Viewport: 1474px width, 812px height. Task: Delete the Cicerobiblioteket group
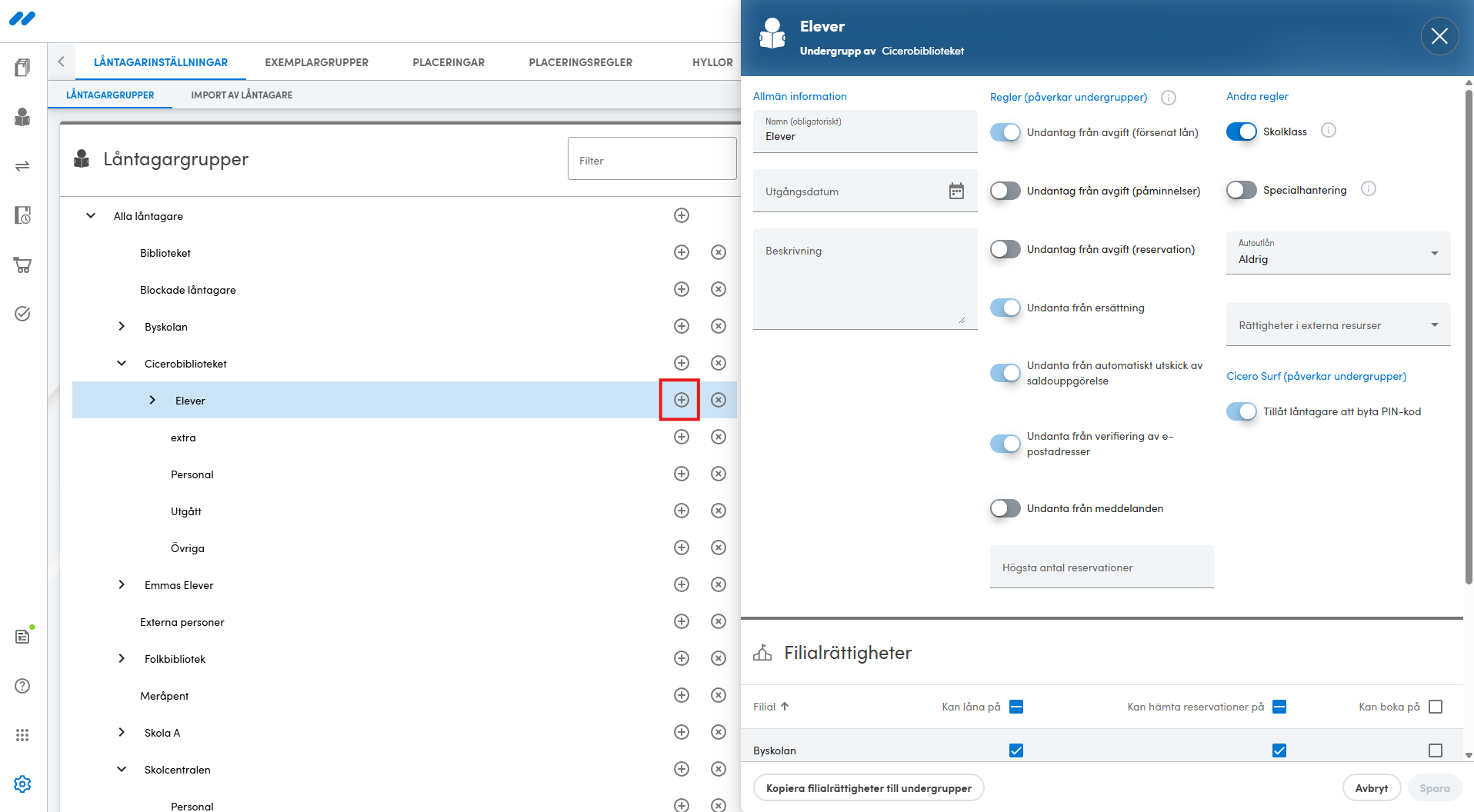719,363
